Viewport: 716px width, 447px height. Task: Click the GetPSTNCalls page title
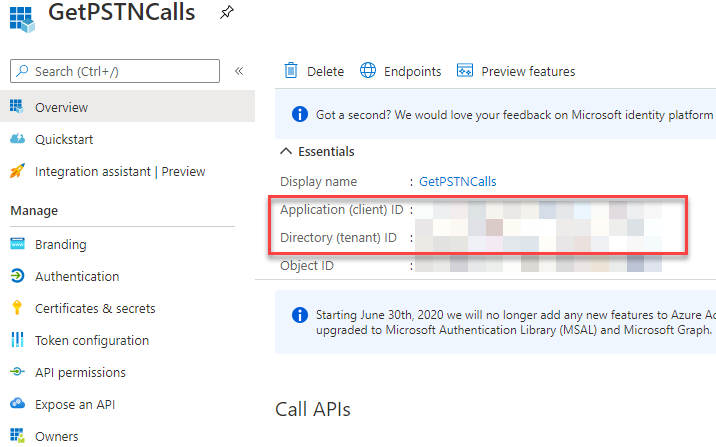[x=121, y=12]
